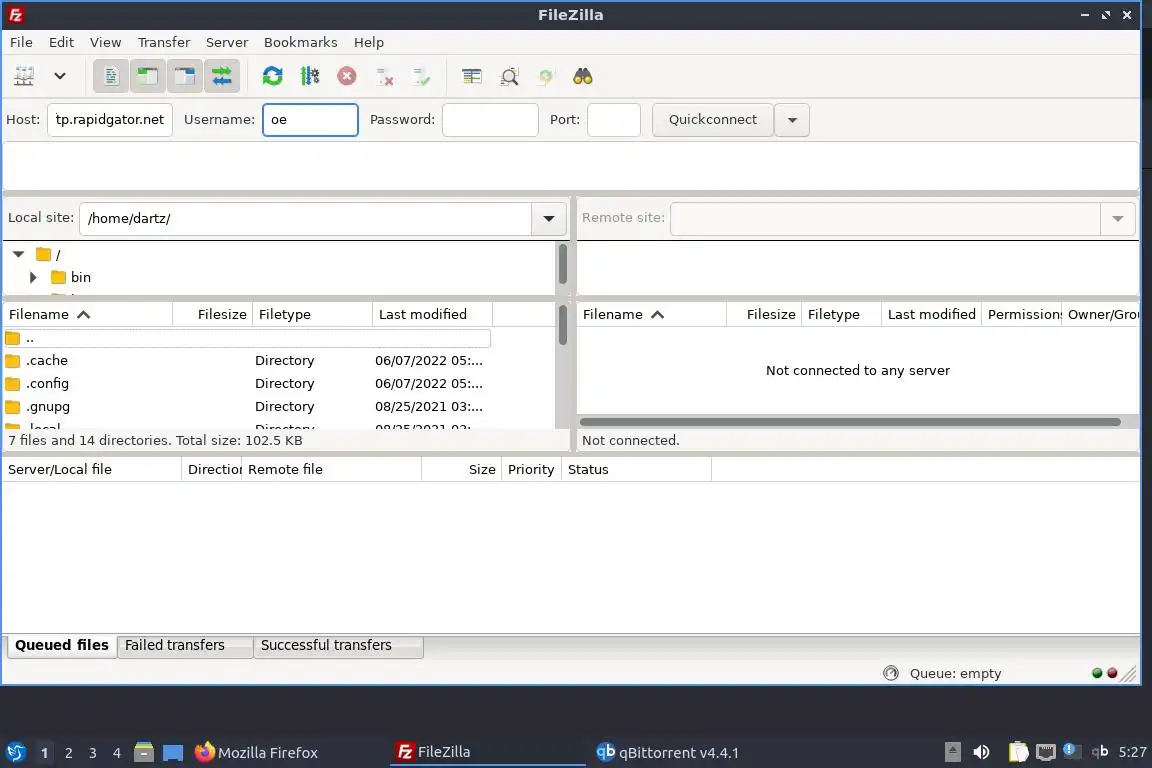Sort local files by Last modified
The image size is (1152, 768).
click(432, 315)
